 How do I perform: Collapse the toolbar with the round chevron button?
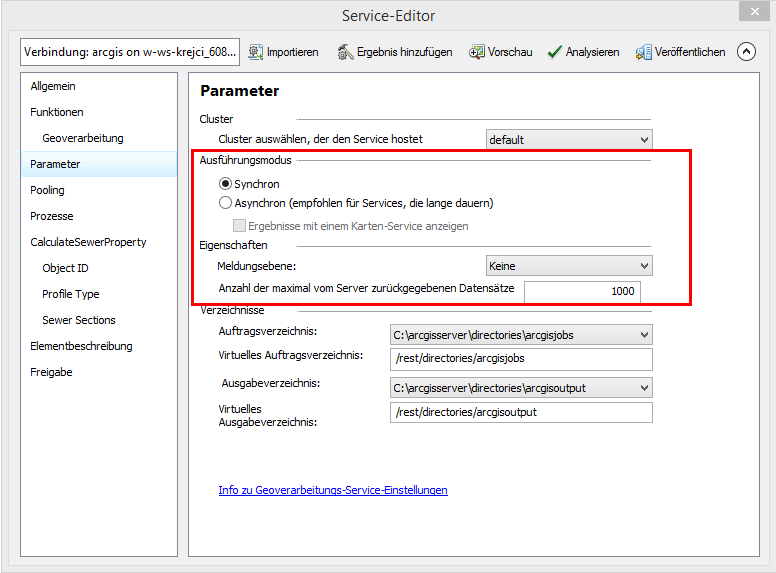(x=746, y=51)
